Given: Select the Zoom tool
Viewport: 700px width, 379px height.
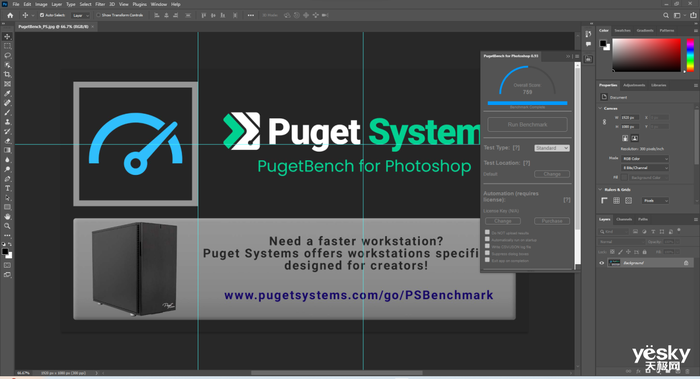Looking at the screenshot, I should (x=7, y=226).
